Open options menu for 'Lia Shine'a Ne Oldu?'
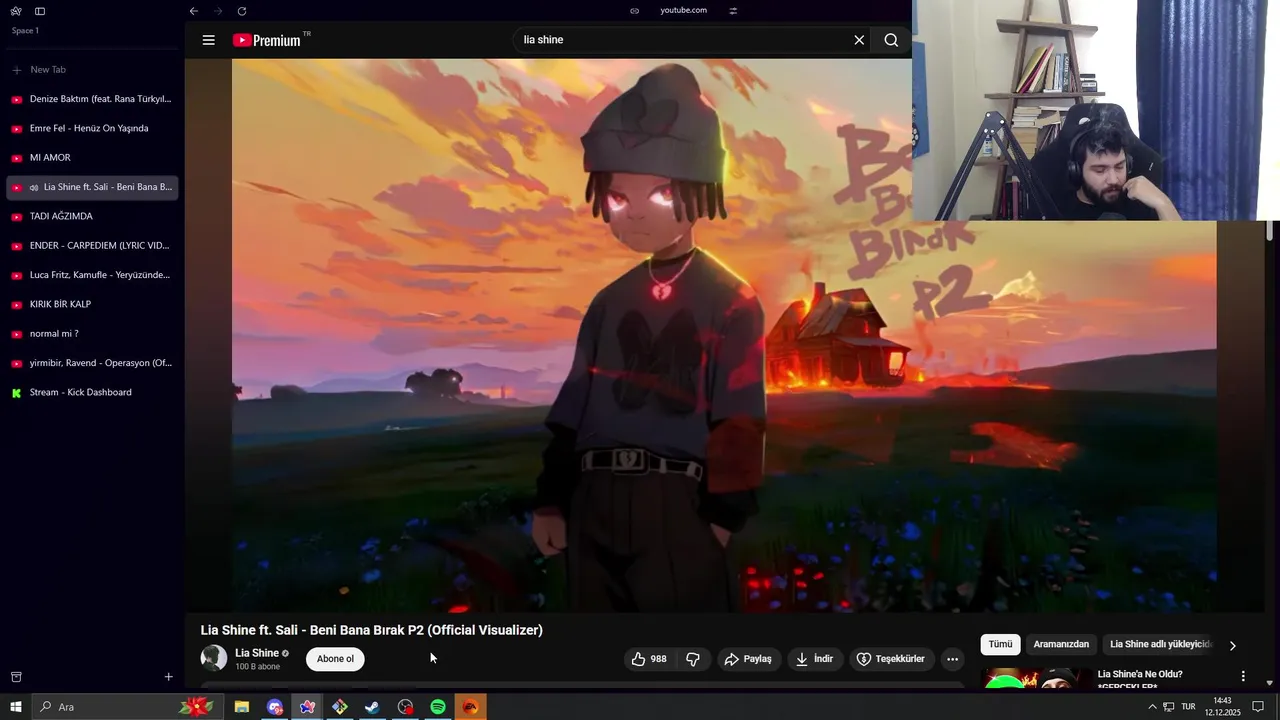The height and width of the screenshot is (720, 1280). [1243, 677]
